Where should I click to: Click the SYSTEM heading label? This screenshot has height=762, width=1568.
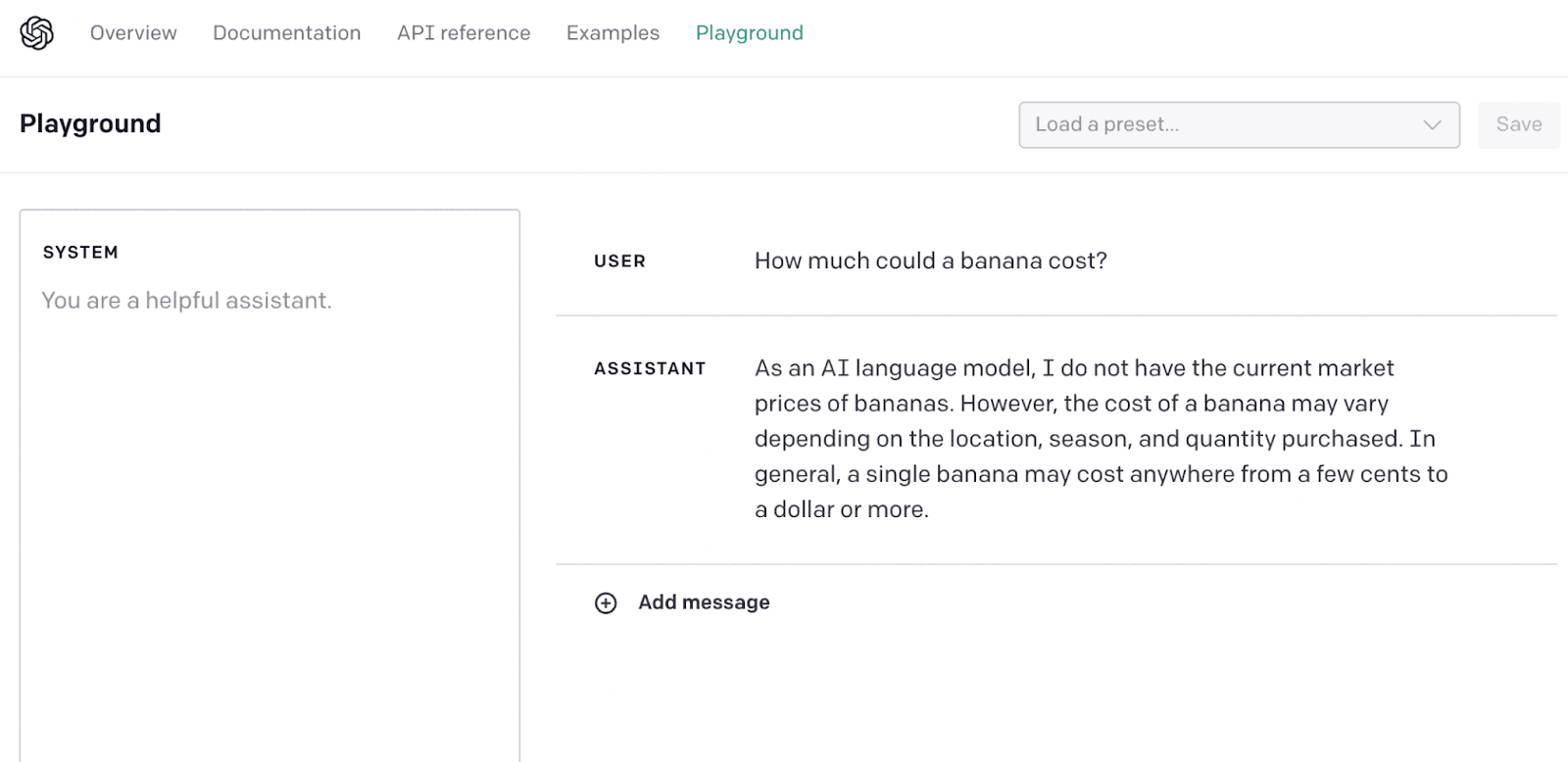(x=80, y=253)
